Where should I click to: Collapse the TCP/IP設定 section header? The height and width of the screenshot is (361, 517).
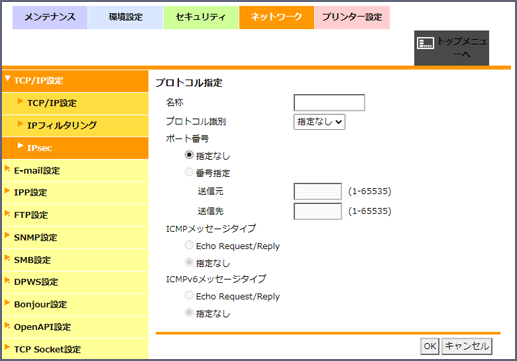coord(75,81)
